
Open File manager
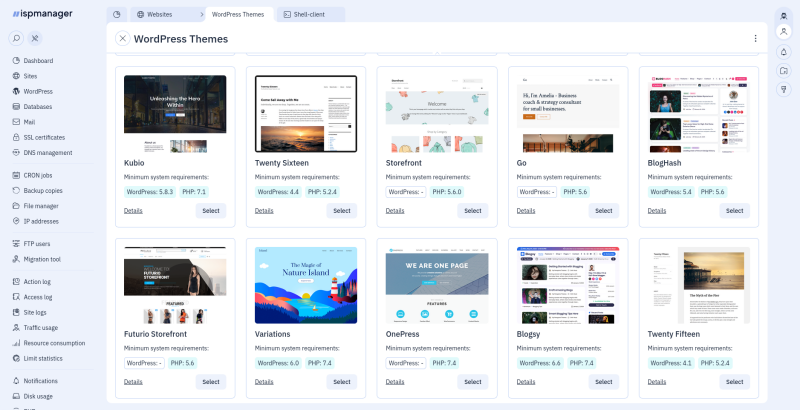click(41, 206)
